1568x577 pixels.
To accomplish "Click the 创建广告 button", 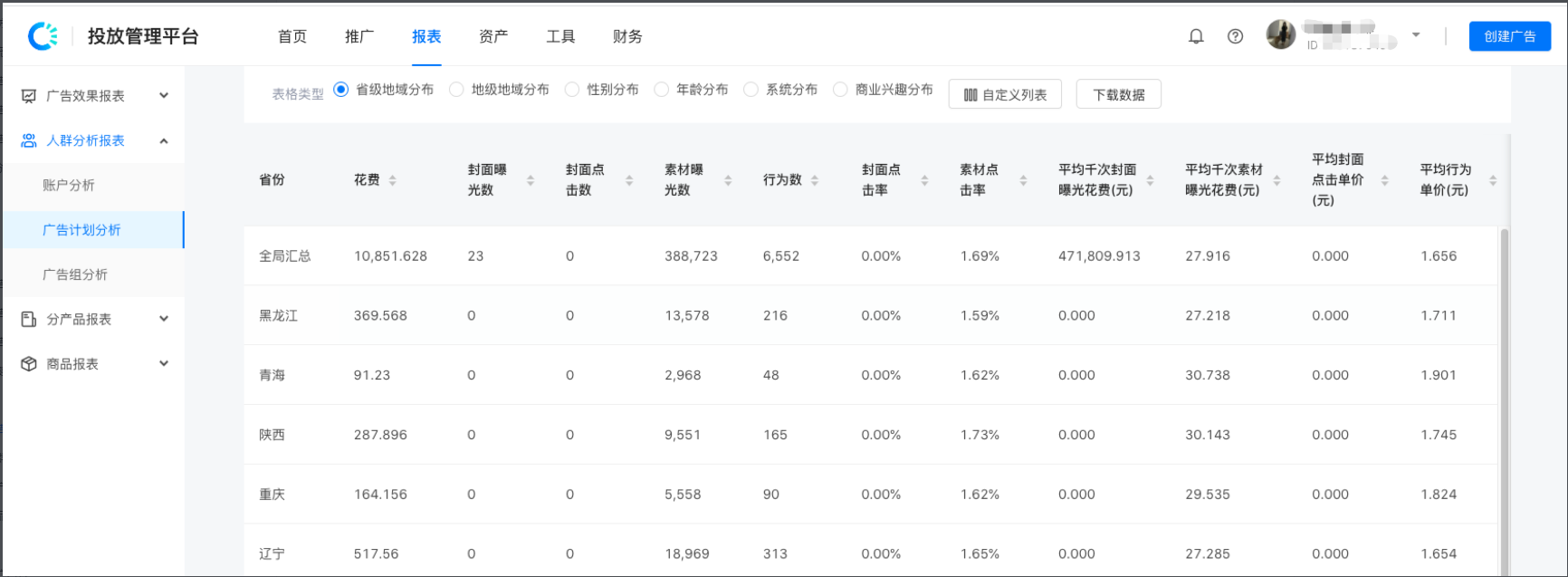I will pos(1510,36).
